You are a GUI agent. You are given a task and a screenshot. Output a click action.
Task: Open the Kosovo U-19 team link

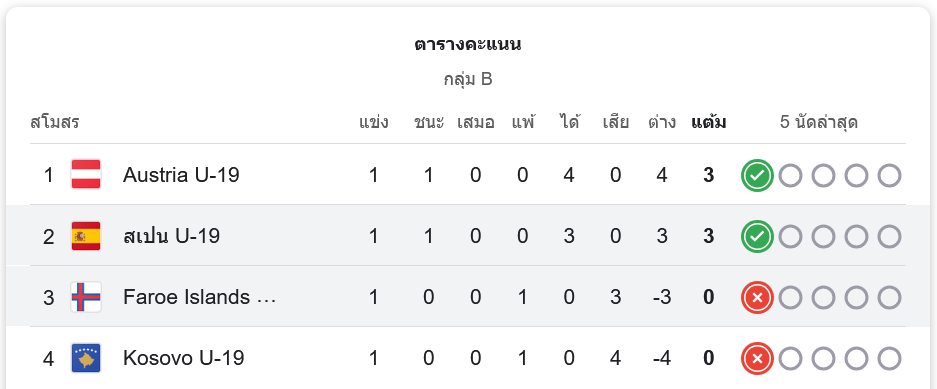click(183, 358)
